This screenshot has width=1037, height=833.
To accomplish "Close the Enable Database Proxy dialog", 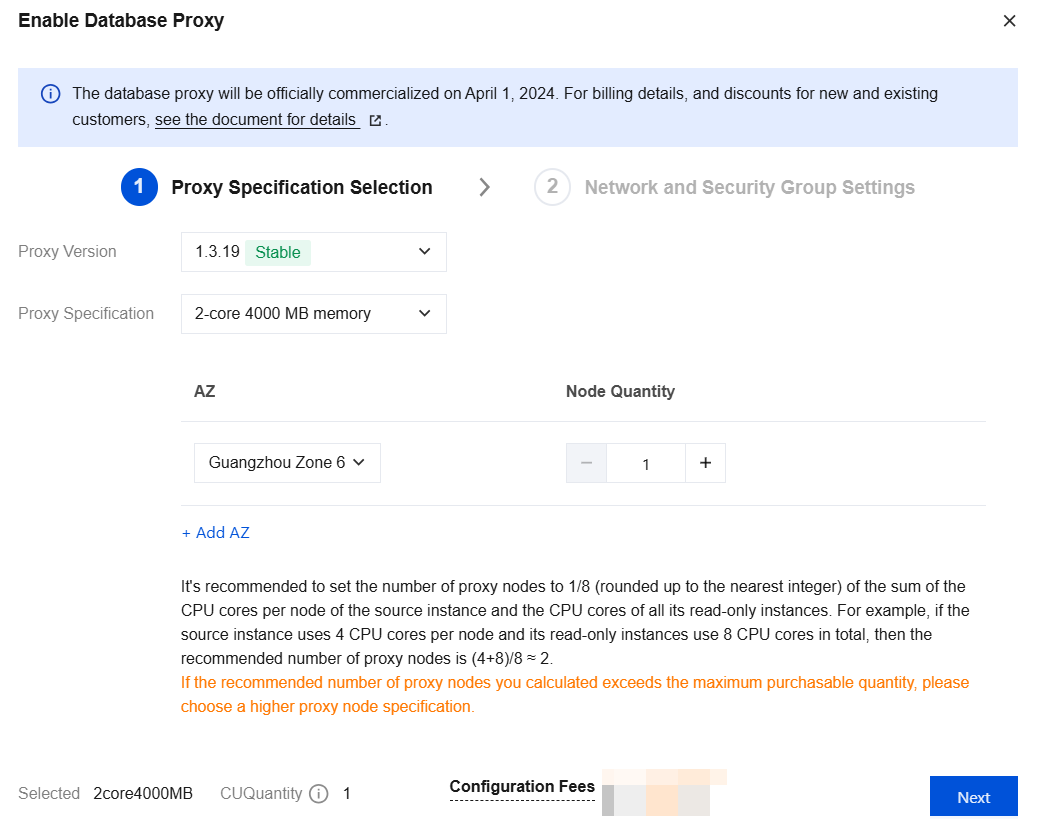I will pyautogui.click(x=1009, y=21).
